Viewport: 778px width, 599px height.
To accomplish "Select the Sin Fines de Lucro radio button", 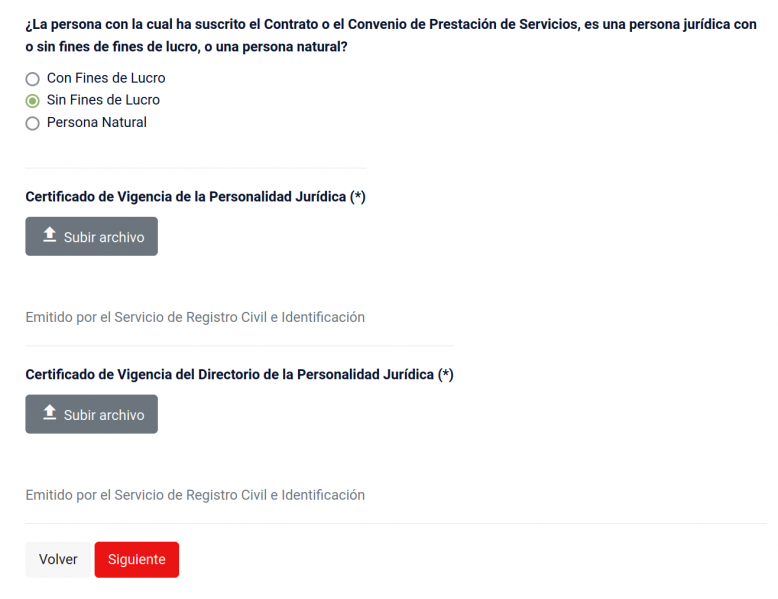I will [x=32, y=101].
